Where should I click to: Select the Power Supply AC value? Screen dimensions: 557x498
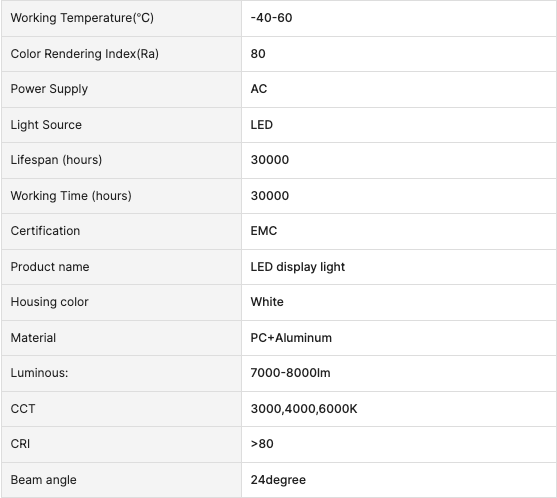coord(259,89)
